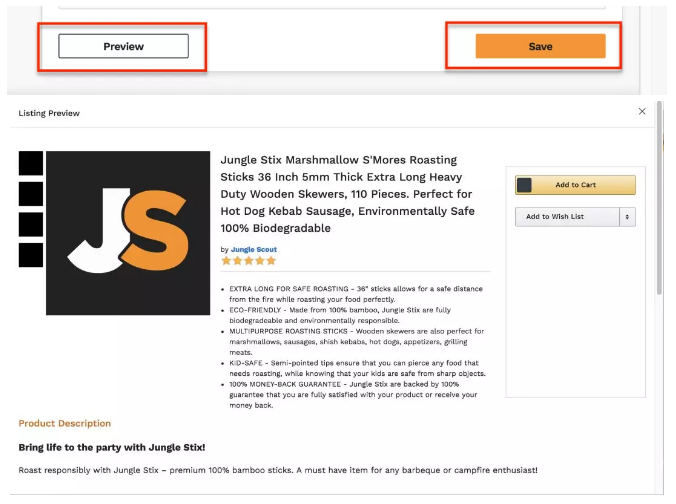Click the Listing Preview header label
The width and height of the screenshot is (676, 504).
click(x=49, y=113)
